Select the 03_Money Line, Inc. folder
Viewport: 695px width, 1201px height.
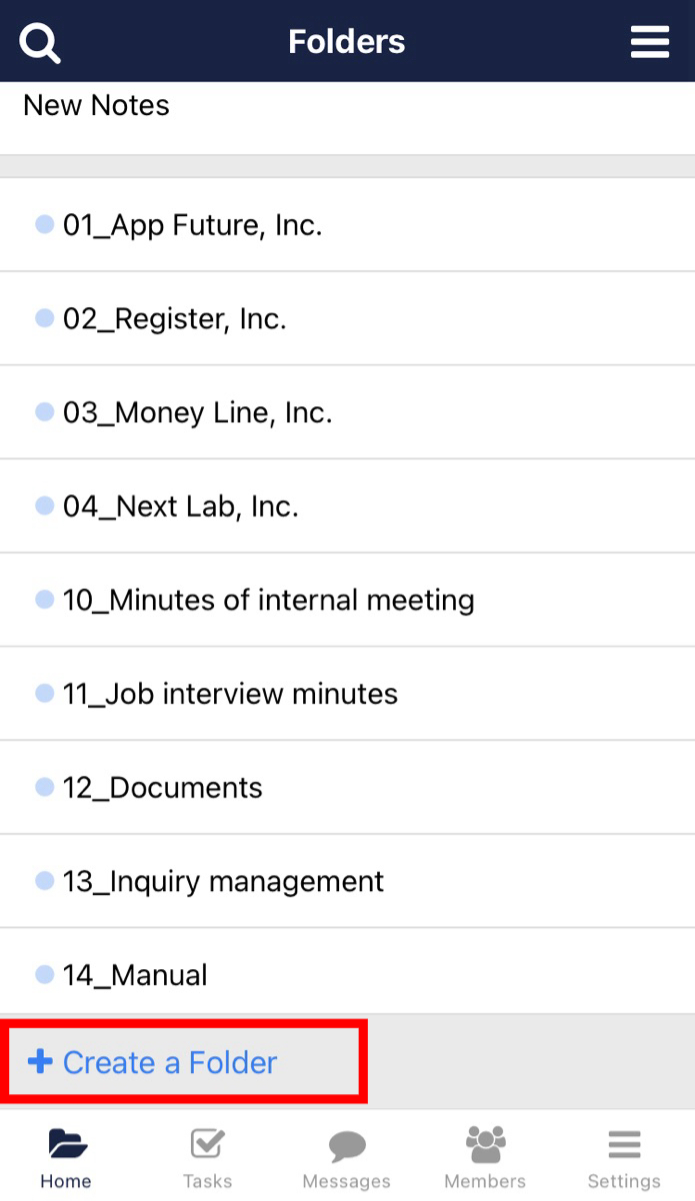point(197,413)
